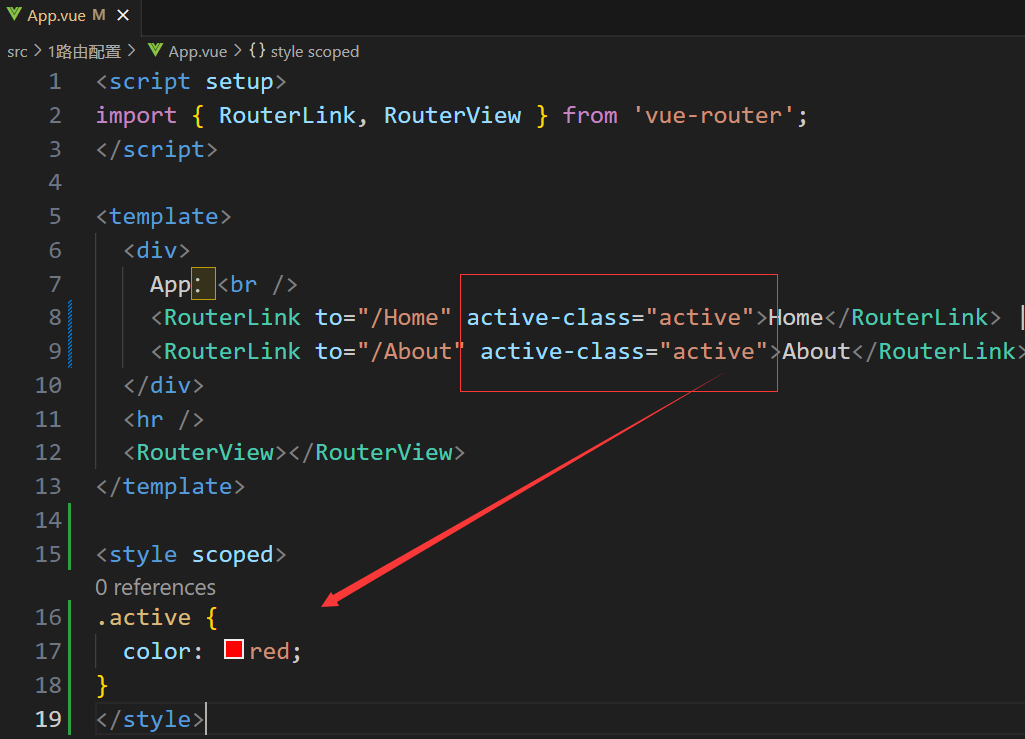Click the opening template tag
1025x739 pixels.
tap(163, 217)
